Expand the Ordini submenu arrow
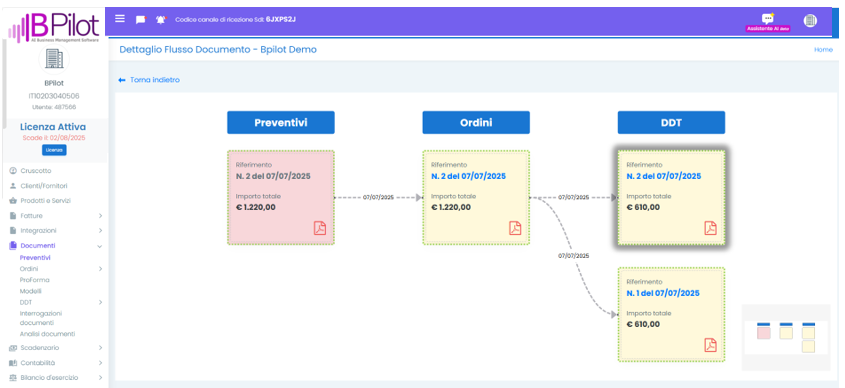 click(x=100, y=268)
